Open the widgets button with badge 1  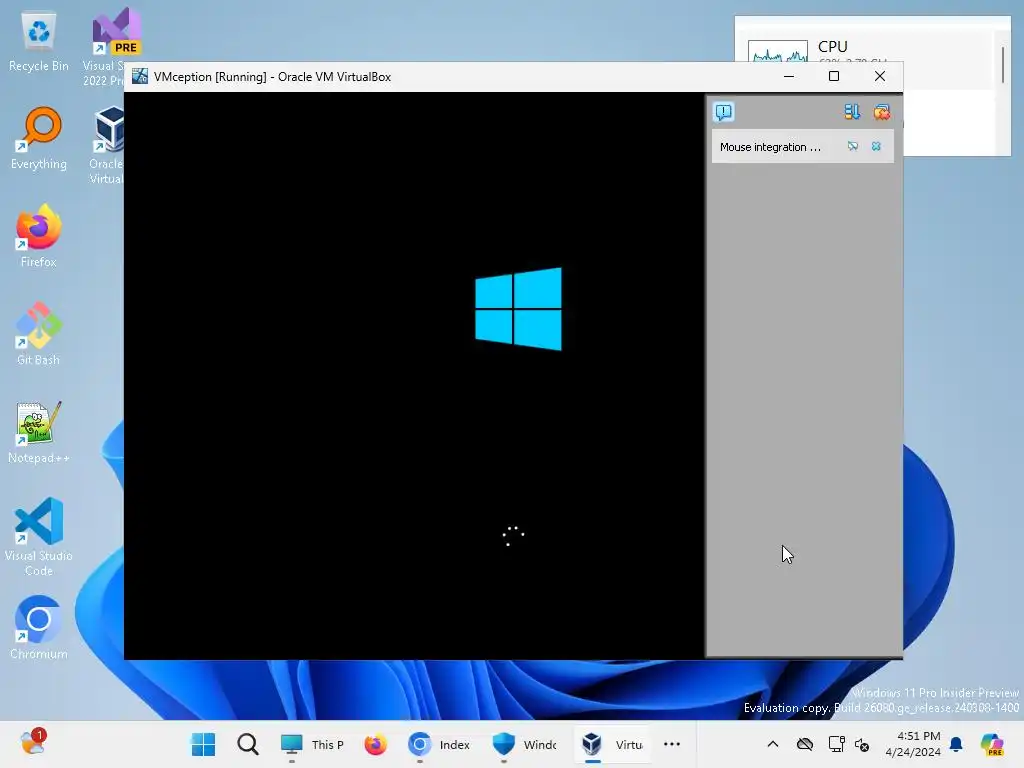click(33, 743)
